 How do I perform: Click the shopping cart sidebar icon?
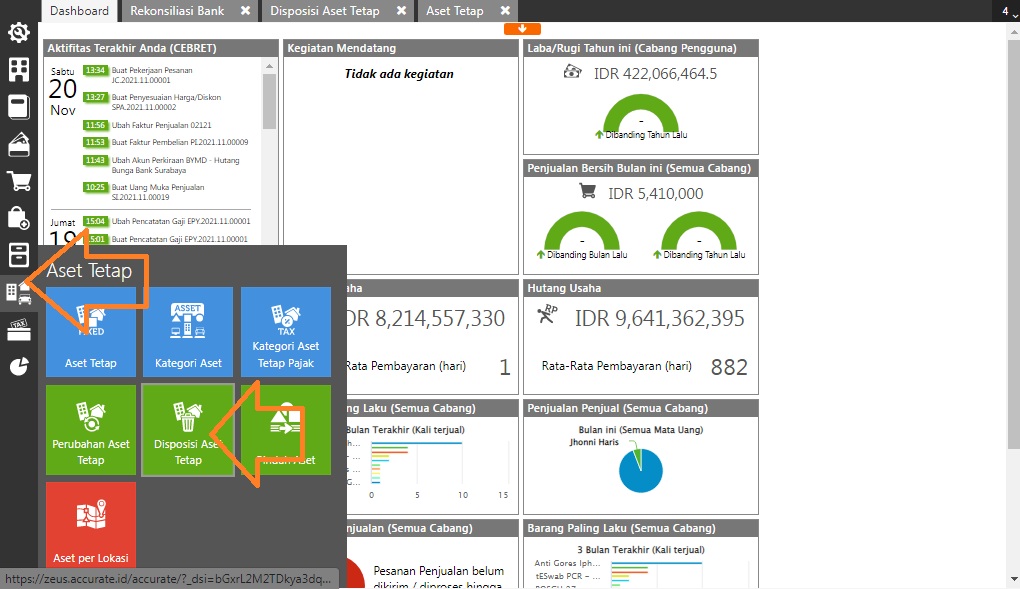[18, 181]
